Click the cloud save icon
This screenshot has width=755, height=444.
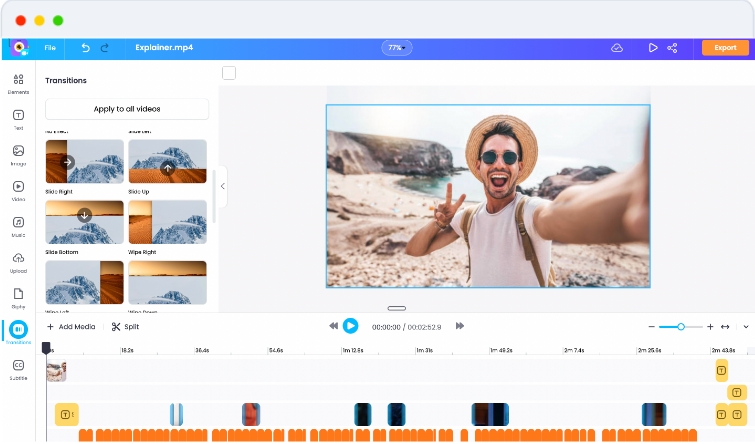click(617, 48)
